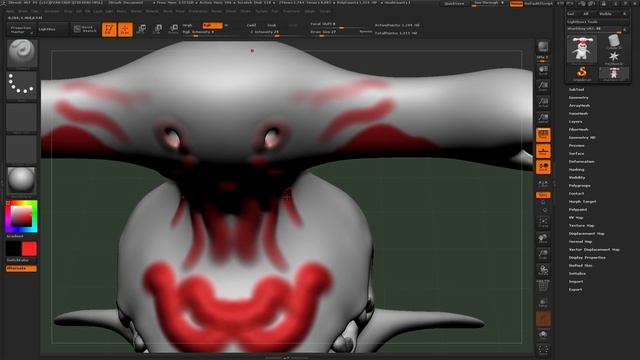Click the Move view button on right shelf
The height and width of the screenshot is (360, 640).
(543, 238)
